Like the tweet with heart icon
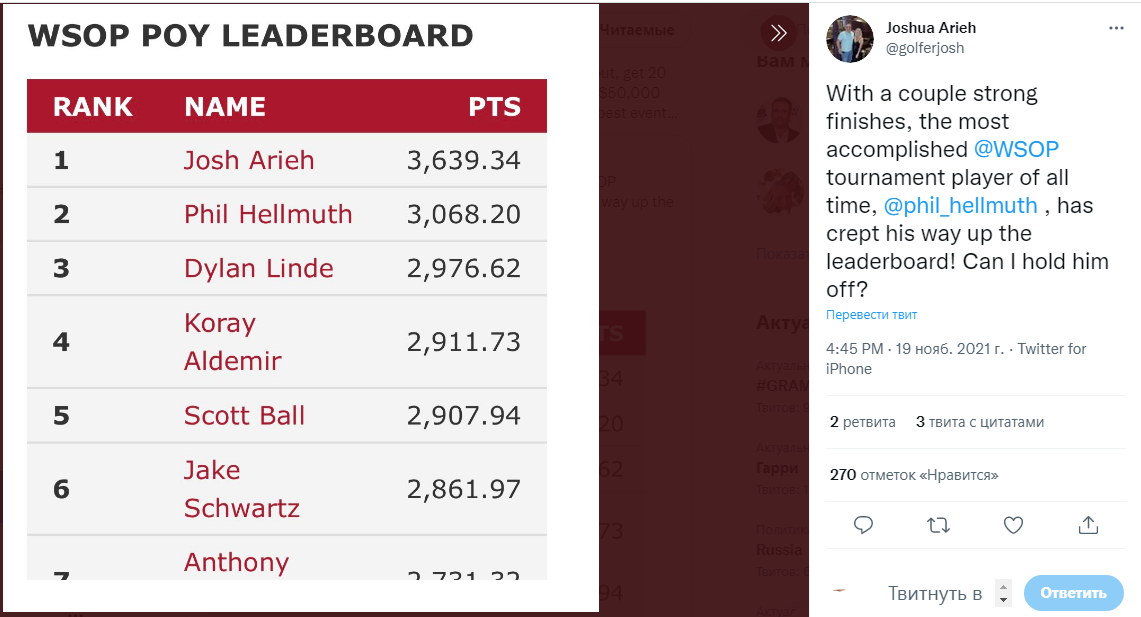 [x=1014, y=525]
